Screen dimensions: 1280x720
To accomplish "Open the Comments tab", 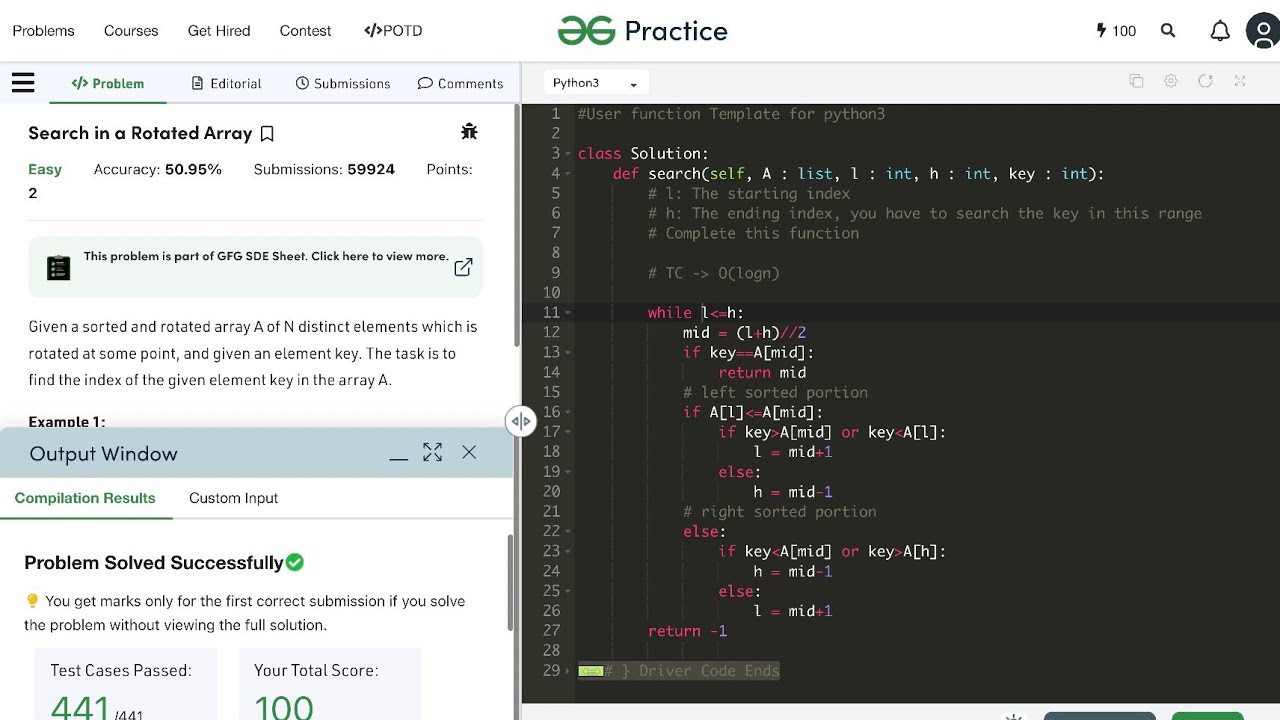I will coord(460,83).
